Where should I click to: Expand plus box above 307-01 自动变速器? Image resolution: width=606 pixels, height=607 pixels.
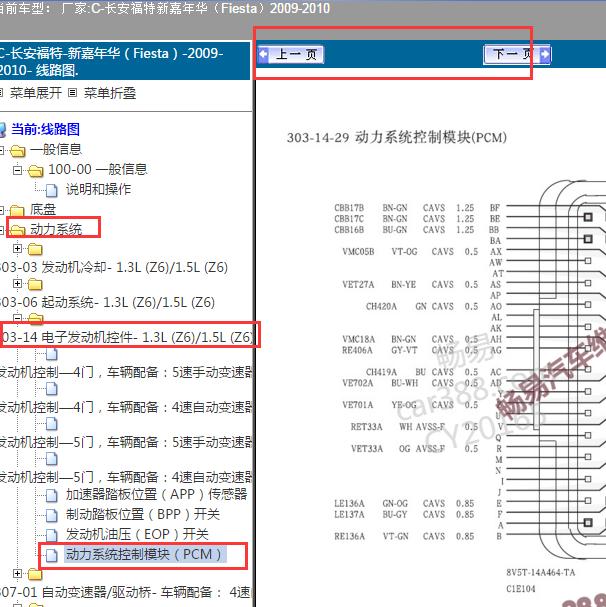point(17,573)
